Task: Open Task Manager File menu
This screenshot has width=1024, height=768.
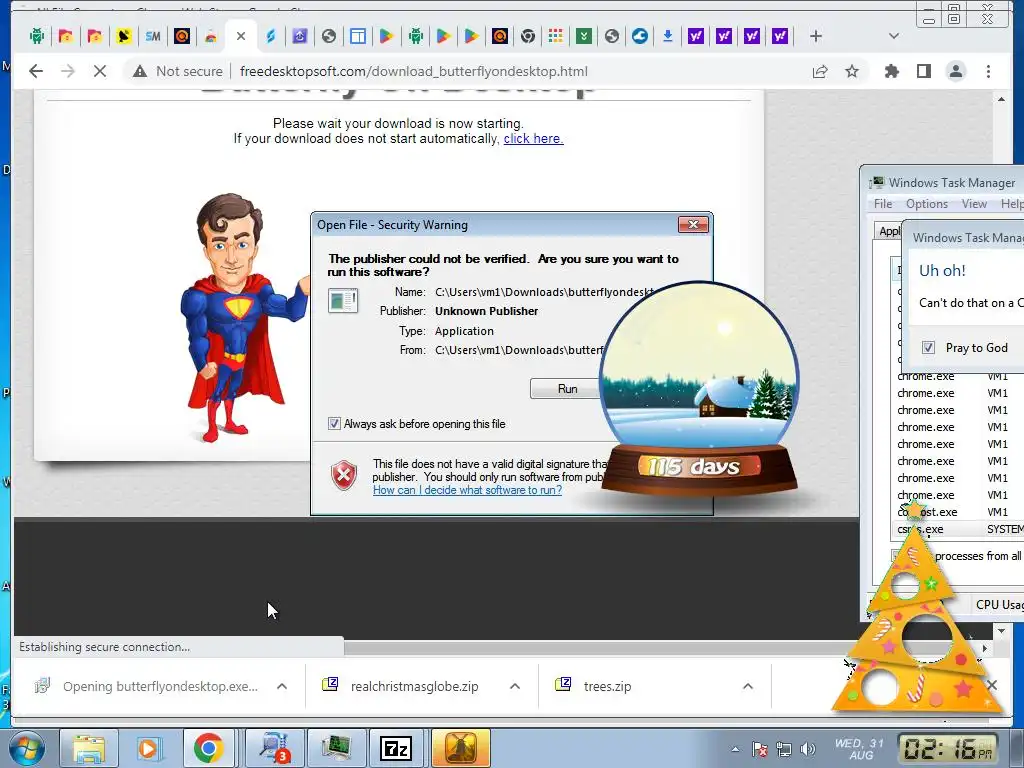Action: tap(883, 204)
